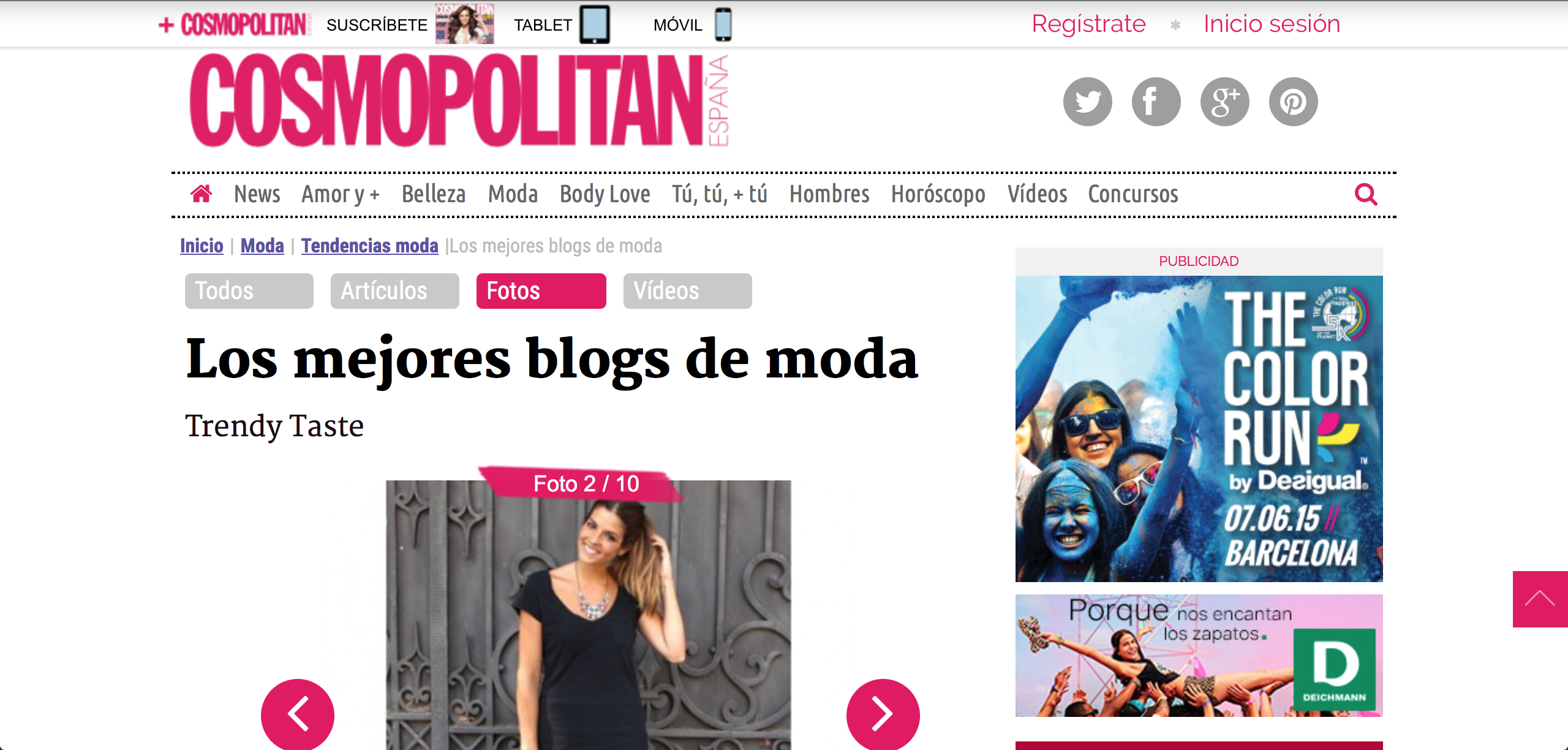The image size is (1568, 750).
Task: Open the Belleza menu section
Action: (x=434, y=194)
